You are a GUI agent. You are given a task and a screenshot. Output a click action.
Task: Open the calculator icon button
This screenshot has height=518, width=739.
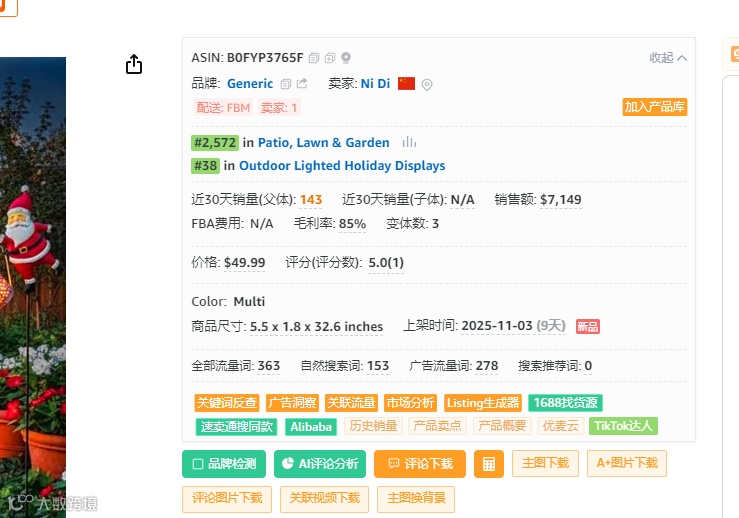[x=489, y=464]
